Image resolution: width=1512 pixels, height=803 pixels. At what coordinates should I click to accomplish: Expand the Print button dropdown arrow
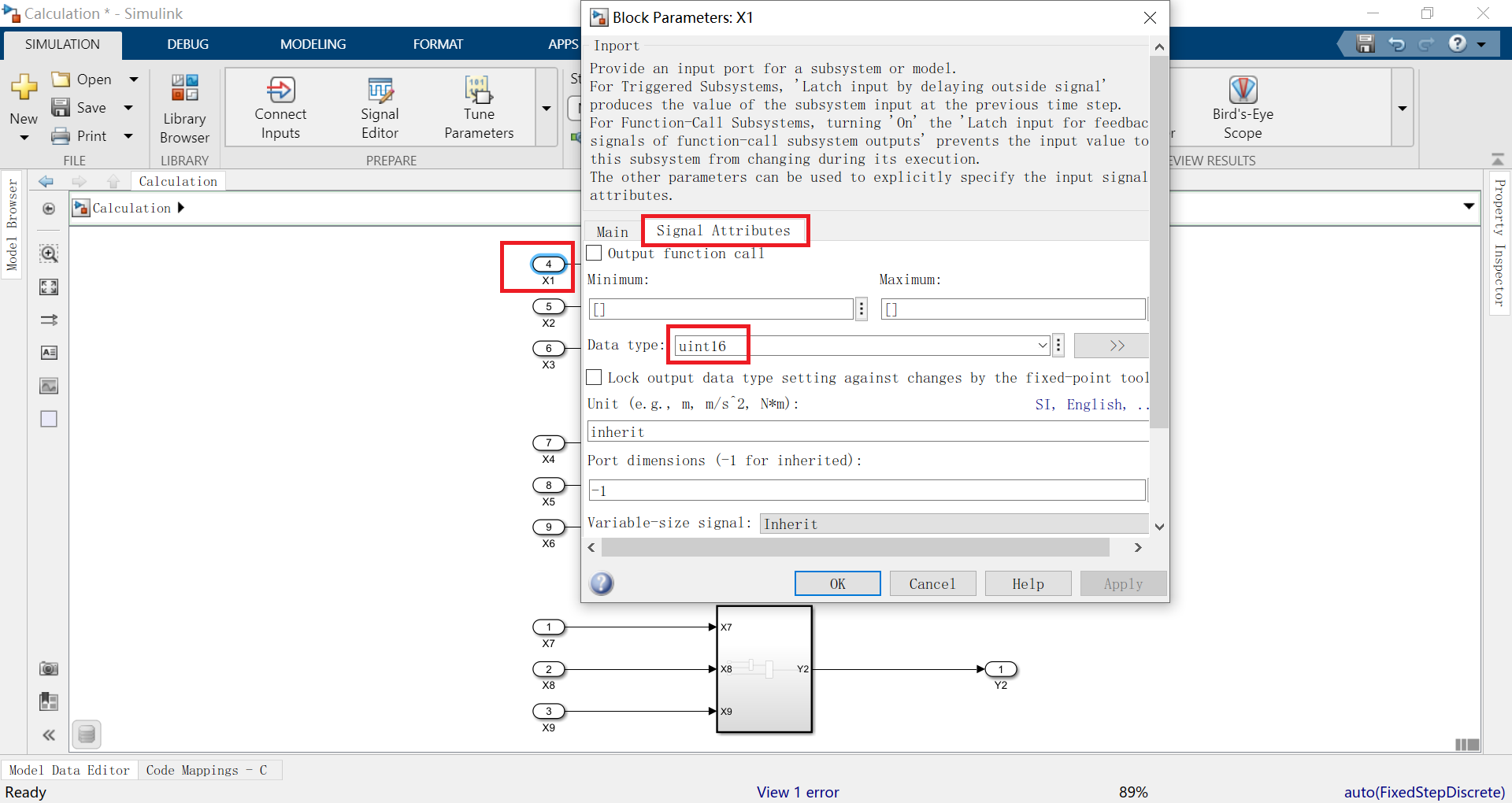point(128,136)
